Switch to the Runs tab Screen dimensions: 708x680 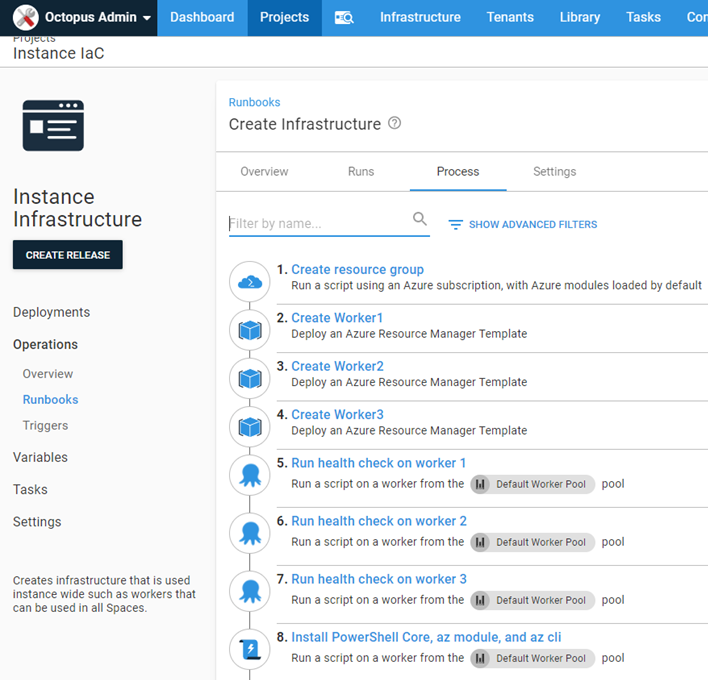[x=361, y=172]
